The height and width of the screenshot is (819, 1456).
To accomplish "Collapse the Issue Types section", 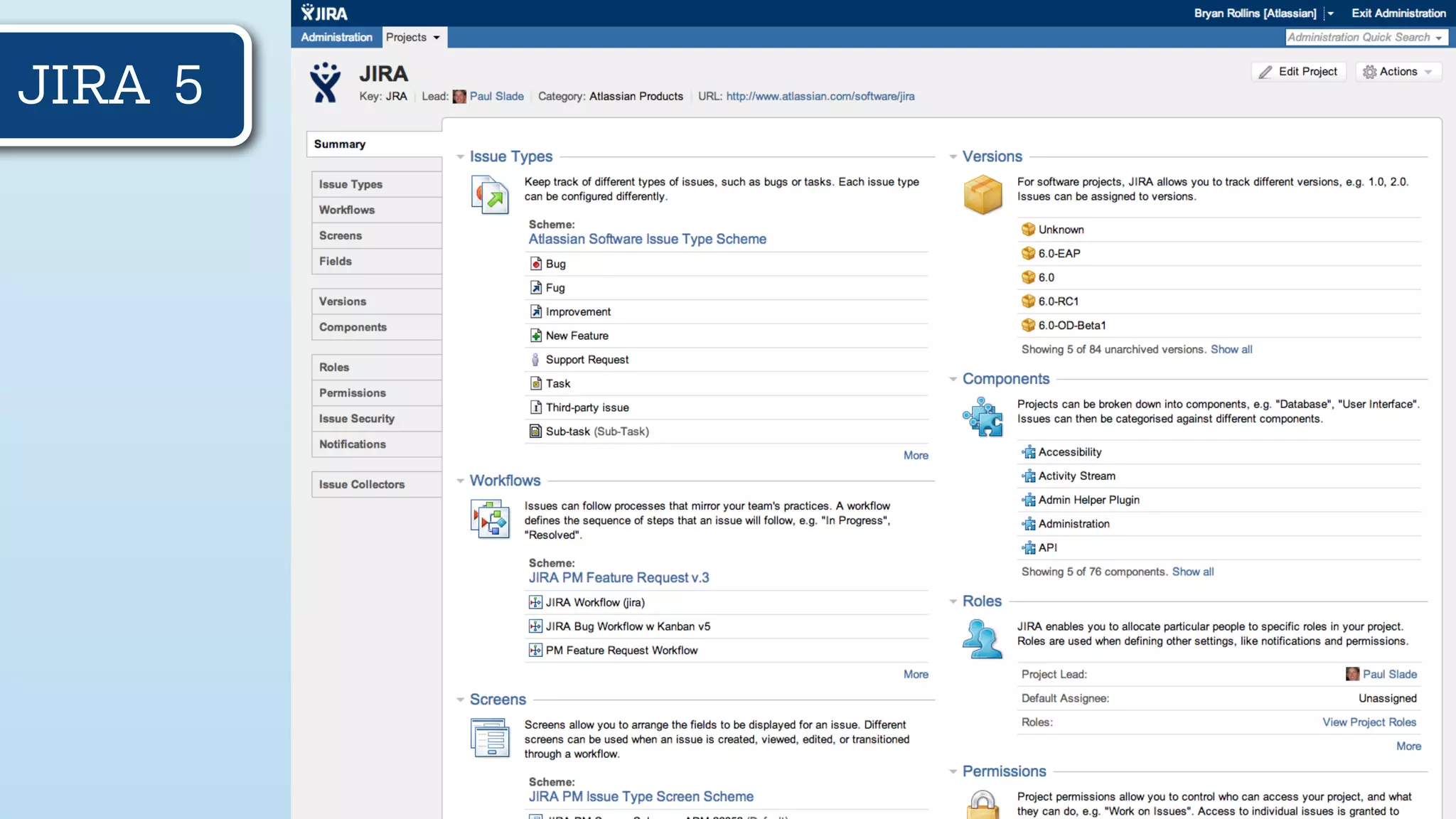I will 460,157.
